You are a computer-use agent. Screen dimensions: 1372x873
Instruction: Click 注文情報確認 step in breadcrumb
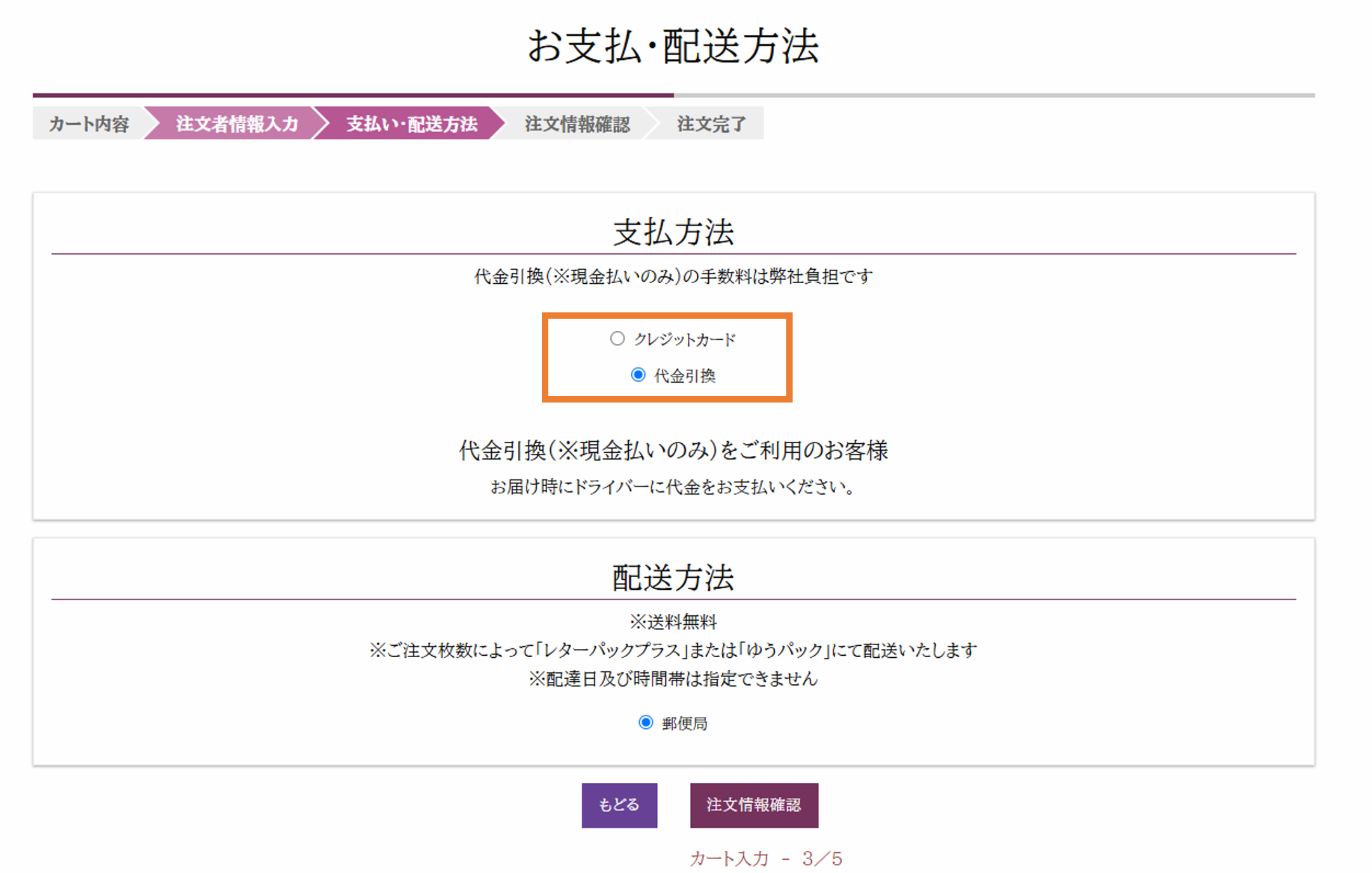tap(576, 124)
